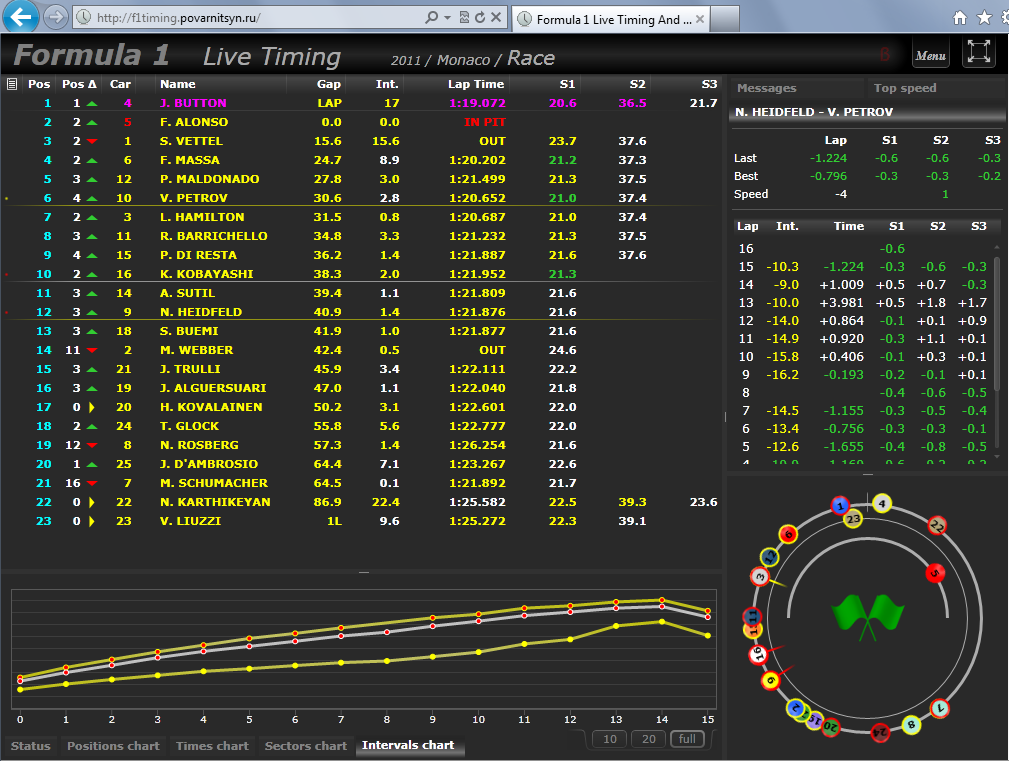Click the Pos Δ column header
The width and height of the screenshot is (1009, 761).
click(x=79, y=84)
